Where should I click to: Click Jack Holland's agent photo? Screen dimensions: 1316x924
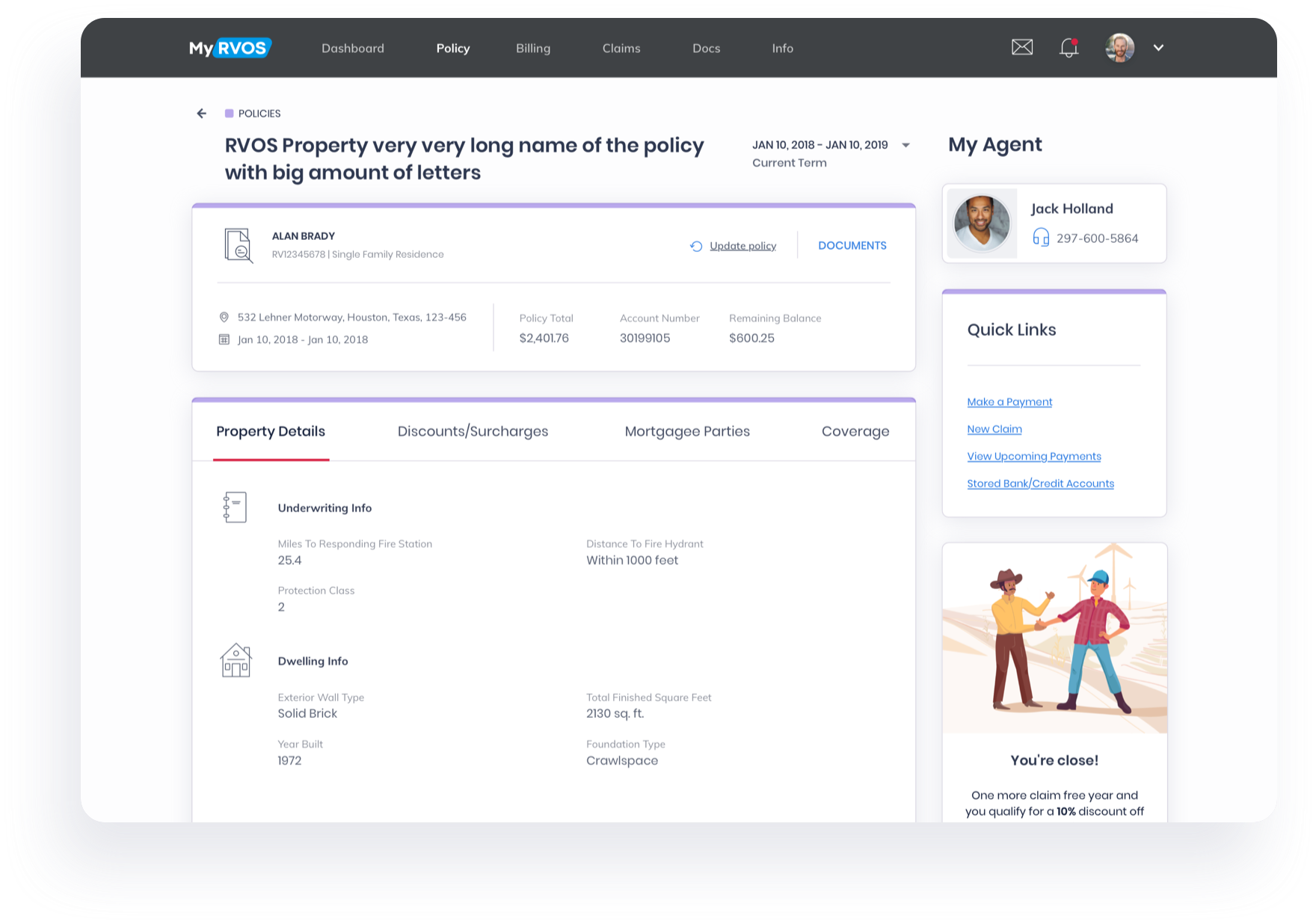pyautogui.click(x=982, y=223)
